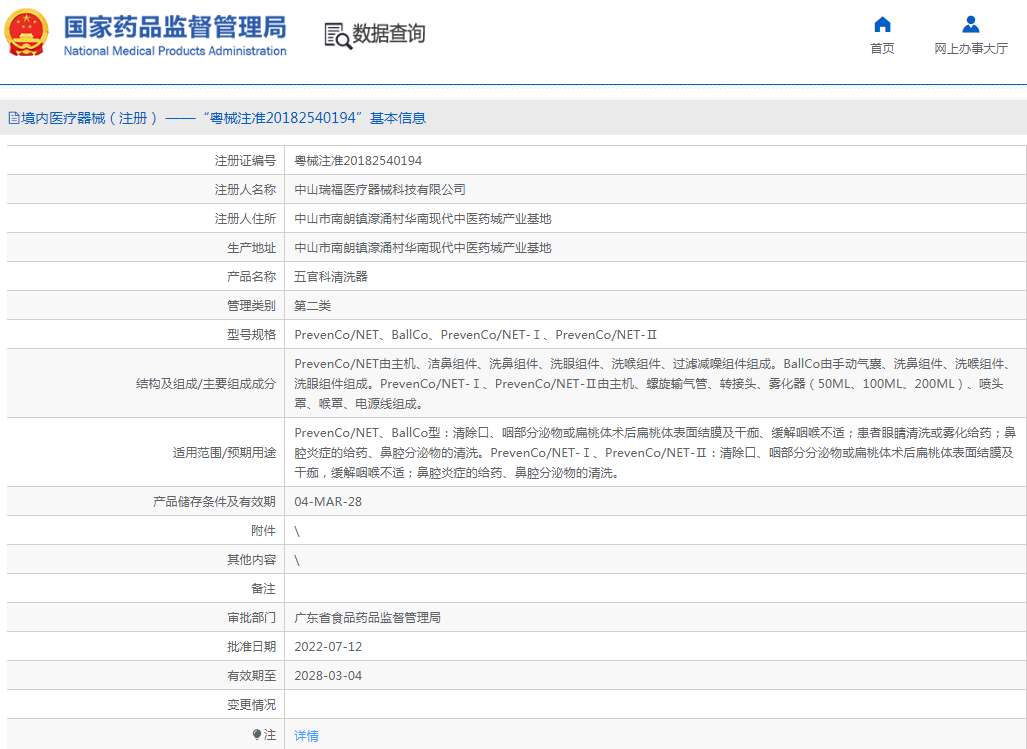
Task: Click the 备注 row label
Action: pos(263,589)
